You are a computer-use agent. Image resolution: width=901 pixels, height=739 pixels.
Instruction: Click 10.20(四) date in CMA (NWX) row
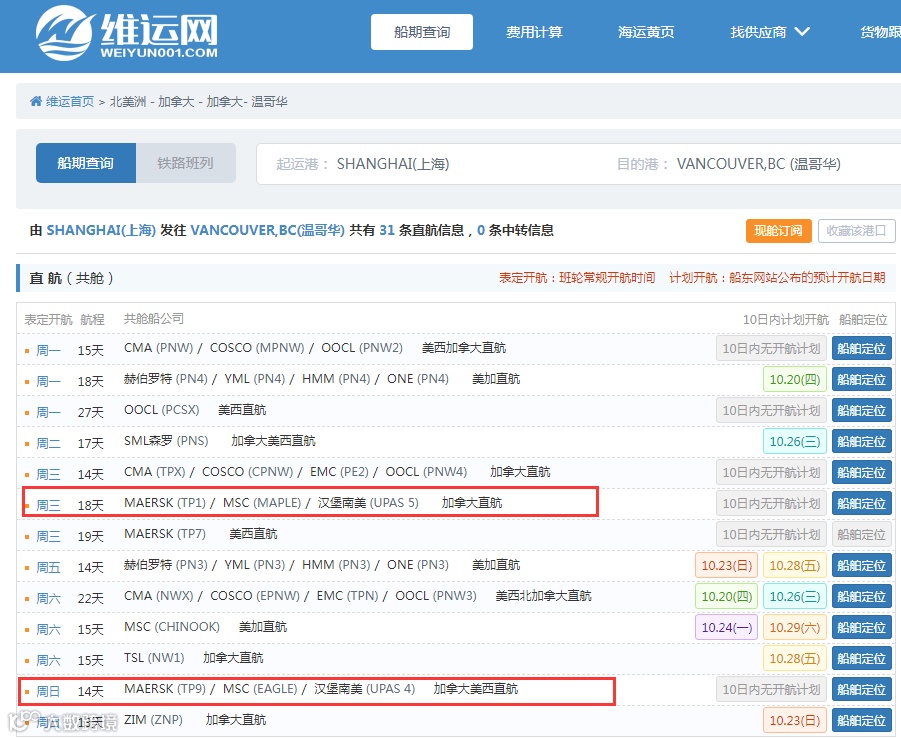[x=727, y=597]
